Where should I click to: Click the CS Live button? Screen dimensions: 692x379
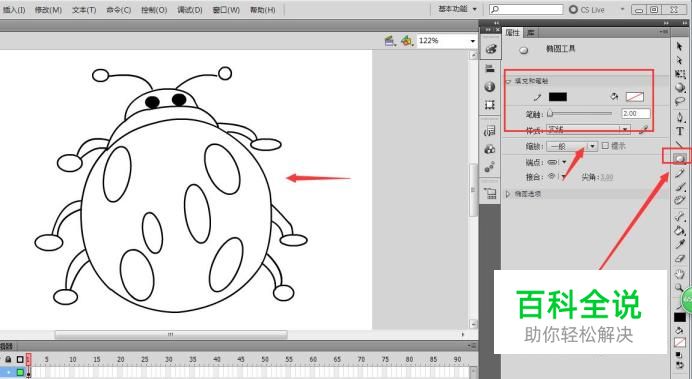(587, 9)
